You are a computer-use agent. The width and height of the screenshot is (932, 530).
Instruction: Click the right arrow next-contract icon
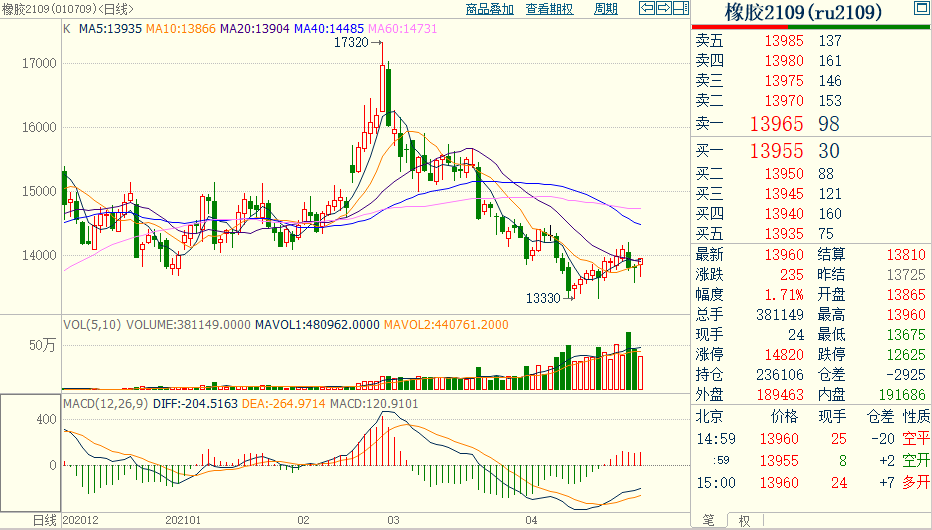coord(663,8)
